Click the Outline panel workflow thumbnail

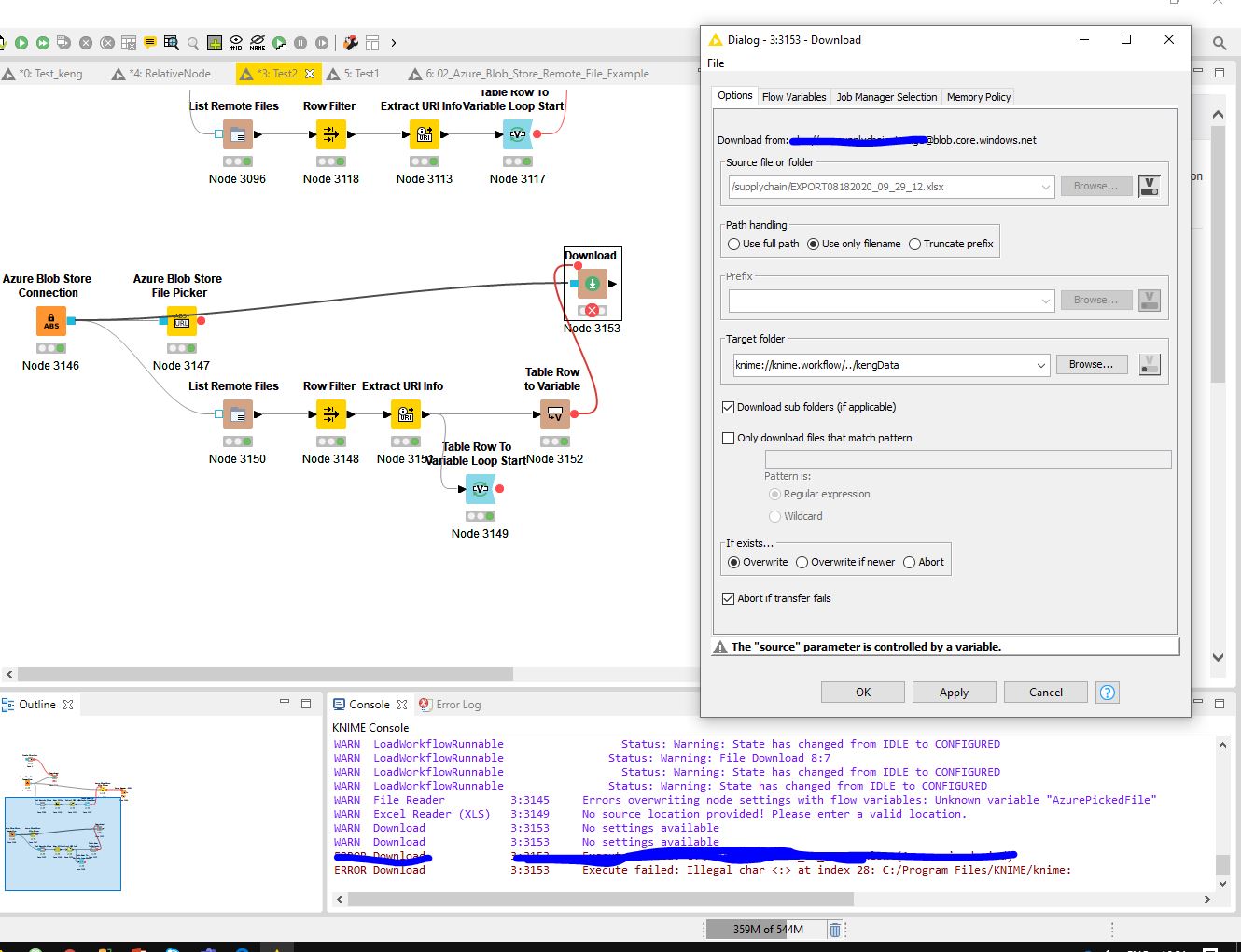coord(63,844)
